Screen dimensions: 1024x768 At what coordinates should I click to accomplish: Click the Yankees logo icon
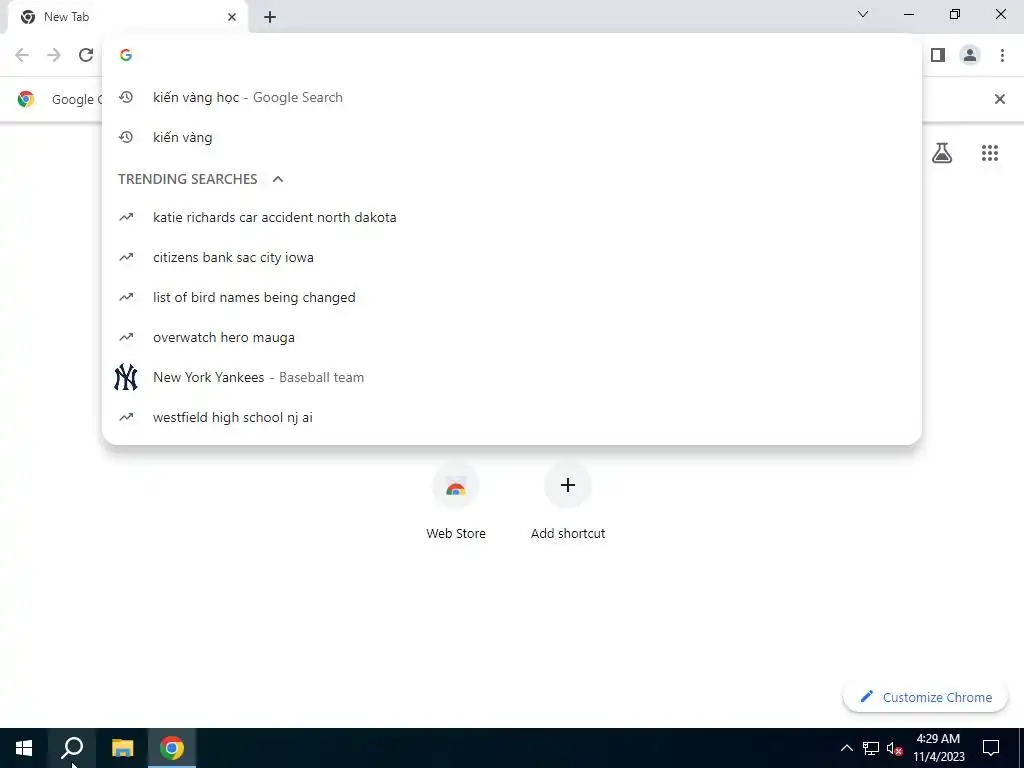pos(126,377)
